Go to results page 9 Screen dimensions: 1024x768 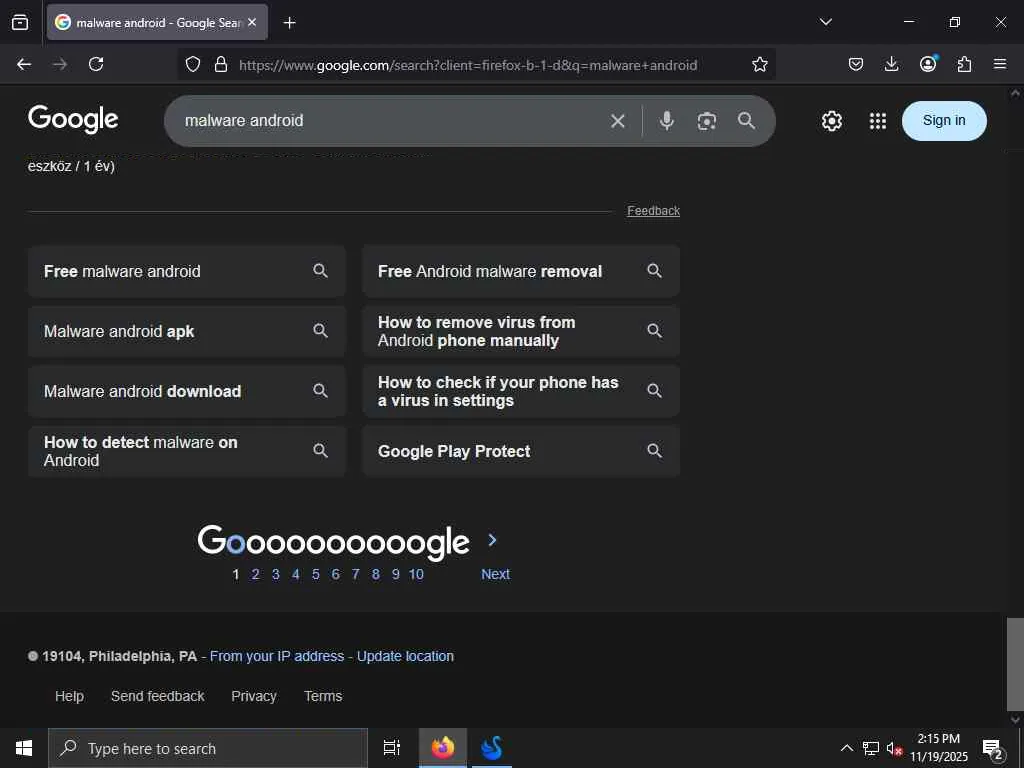click(x=396, y=574)
